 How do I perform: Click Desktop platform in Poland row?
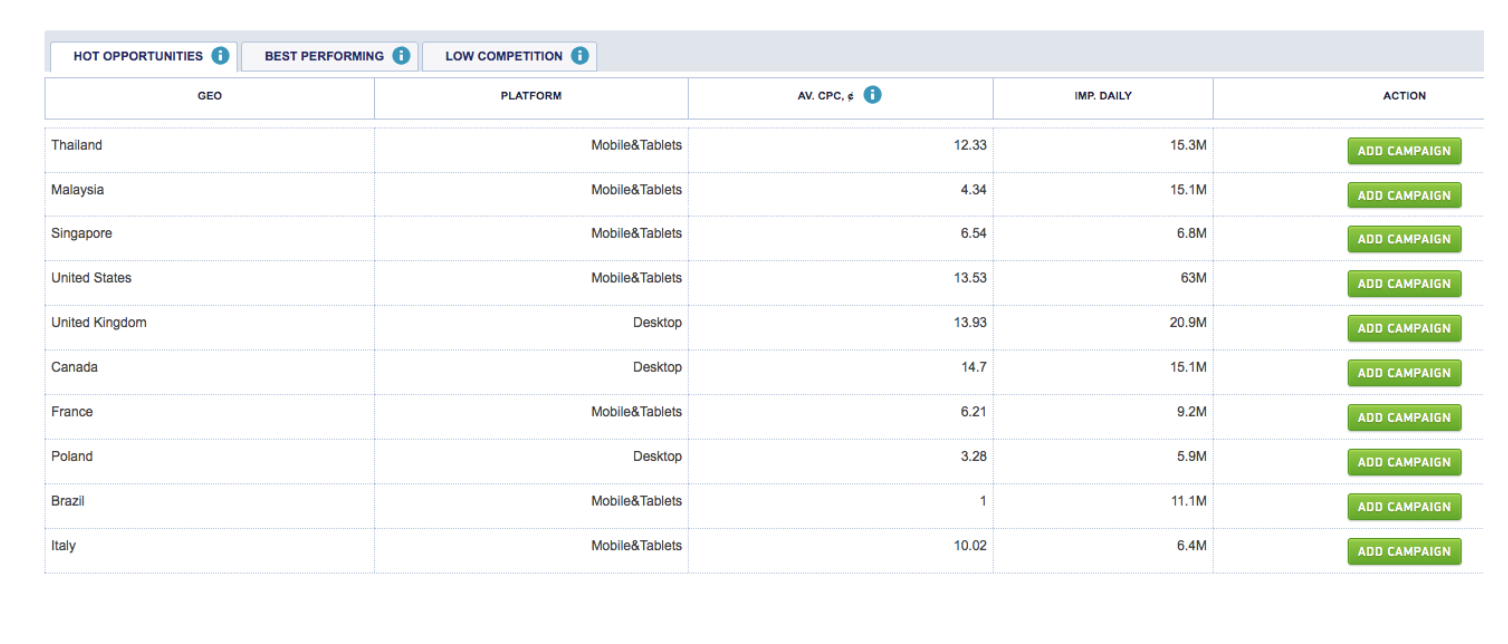pyautogui.click(x=657, y=456)
